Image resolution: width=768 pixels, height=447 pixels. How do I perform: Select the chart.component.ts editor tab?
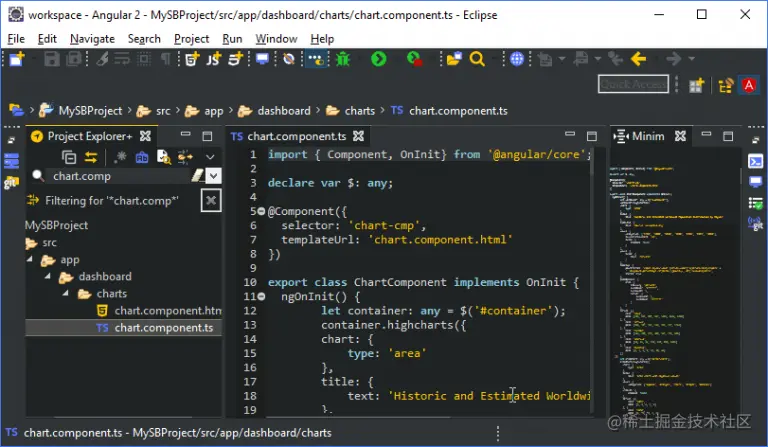tap(297, 136)
